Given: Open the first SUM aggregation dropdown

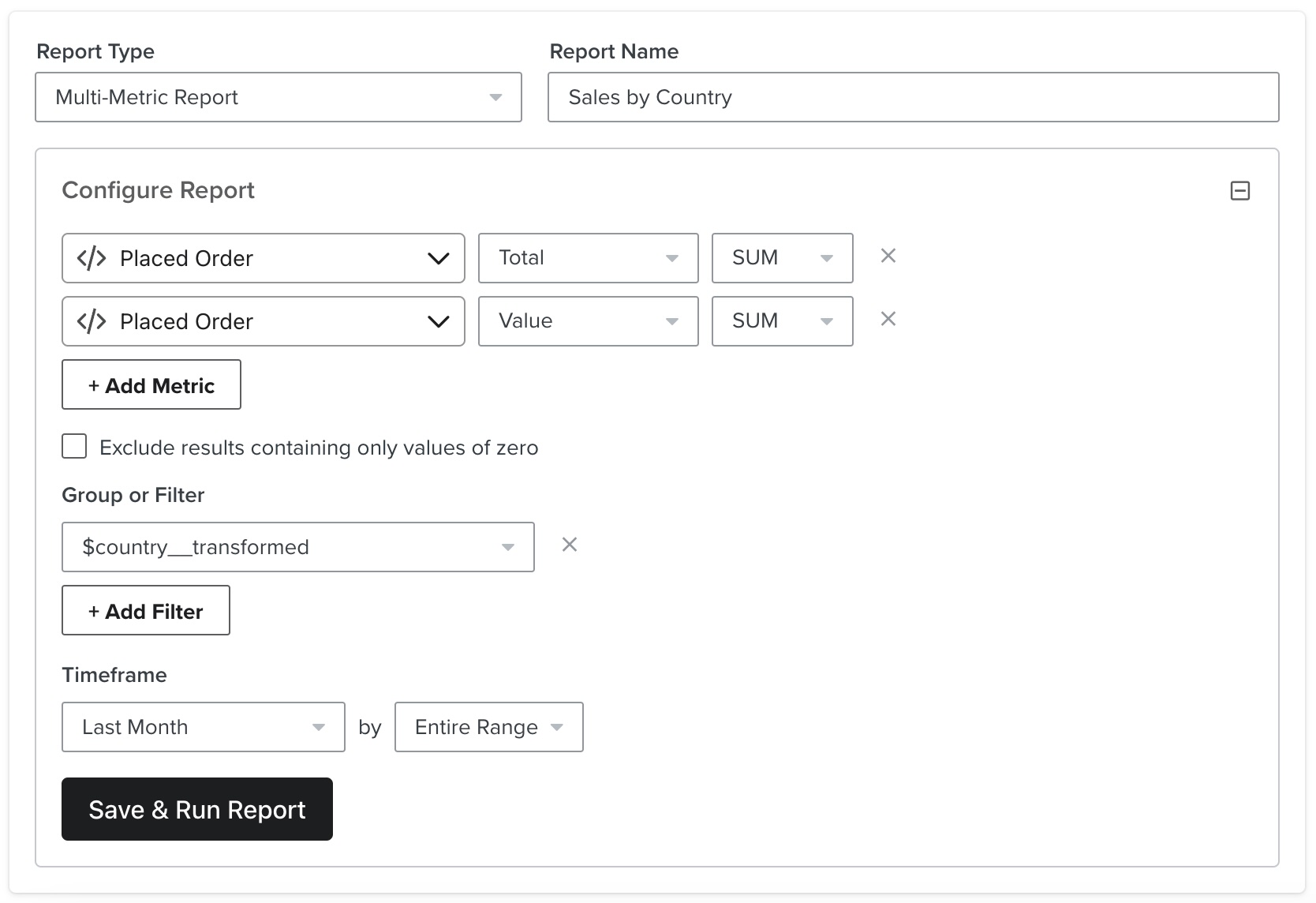Looking at the screenshot, I should [781, 257].
